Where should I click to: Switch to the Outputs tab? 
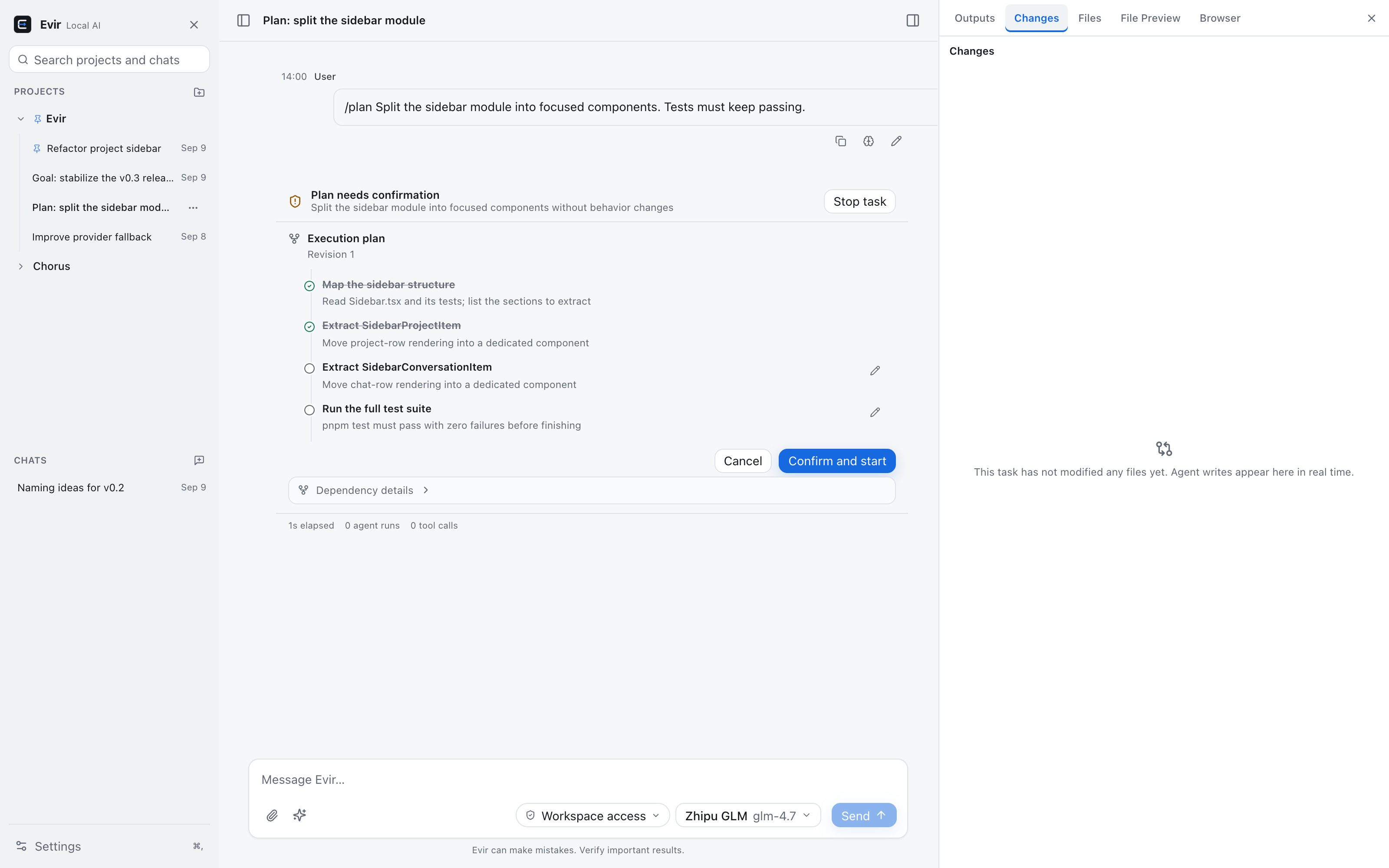[x=974, y=18]
